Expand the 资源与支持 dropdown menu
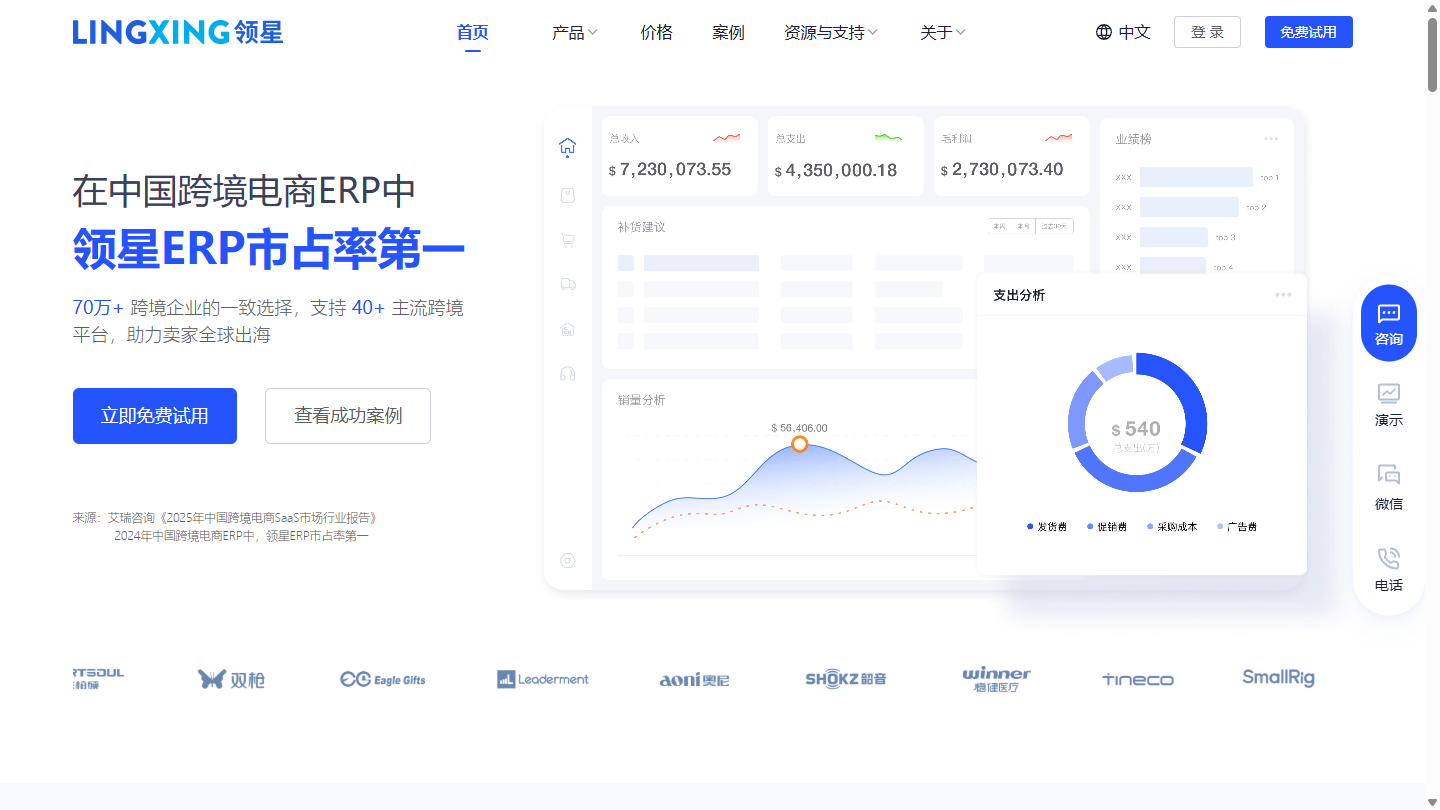1440x810 pixels. (830, 32)
